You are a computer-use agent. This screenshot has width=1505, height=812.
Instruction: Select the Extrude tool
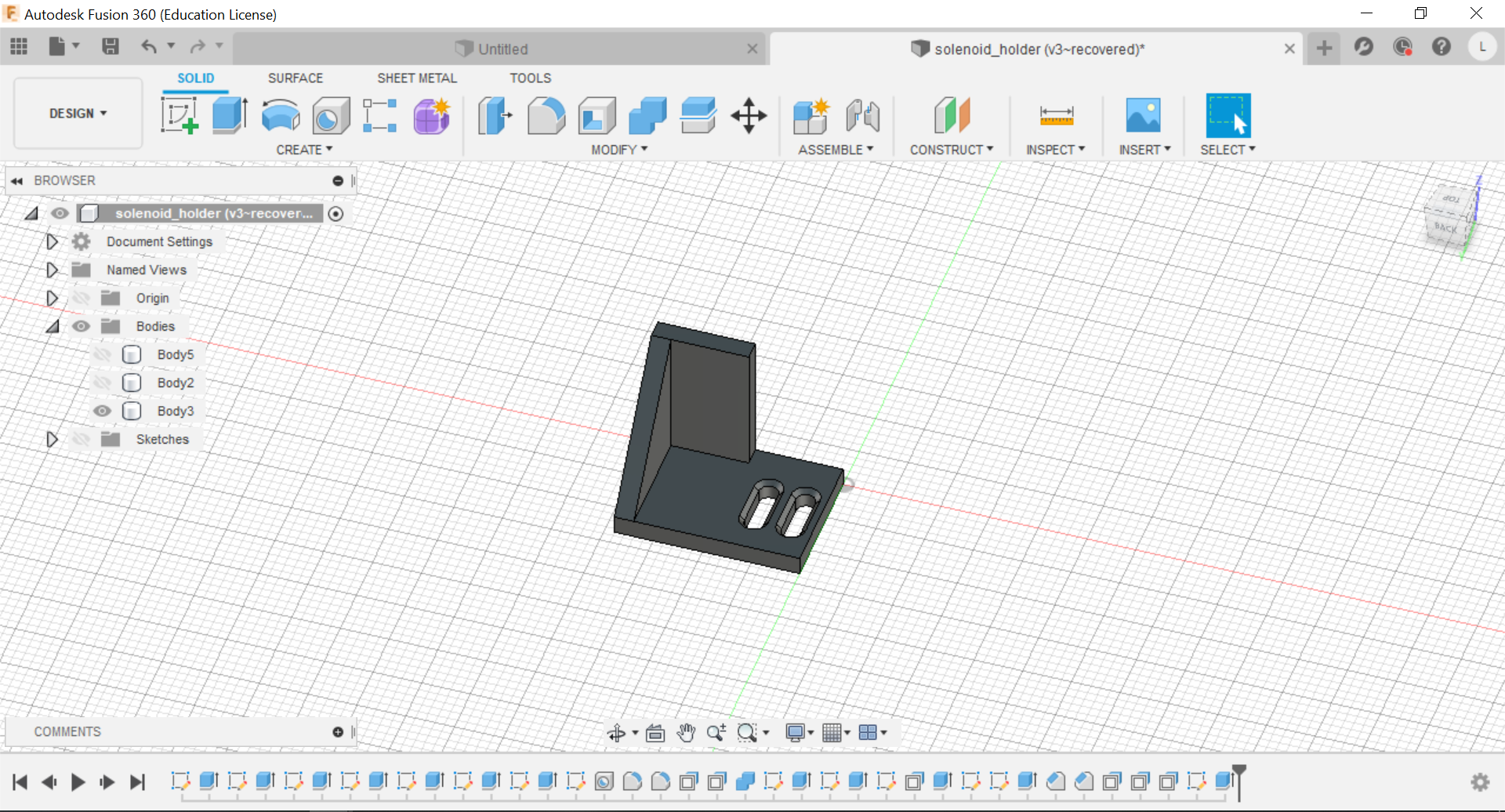(230, 116)
